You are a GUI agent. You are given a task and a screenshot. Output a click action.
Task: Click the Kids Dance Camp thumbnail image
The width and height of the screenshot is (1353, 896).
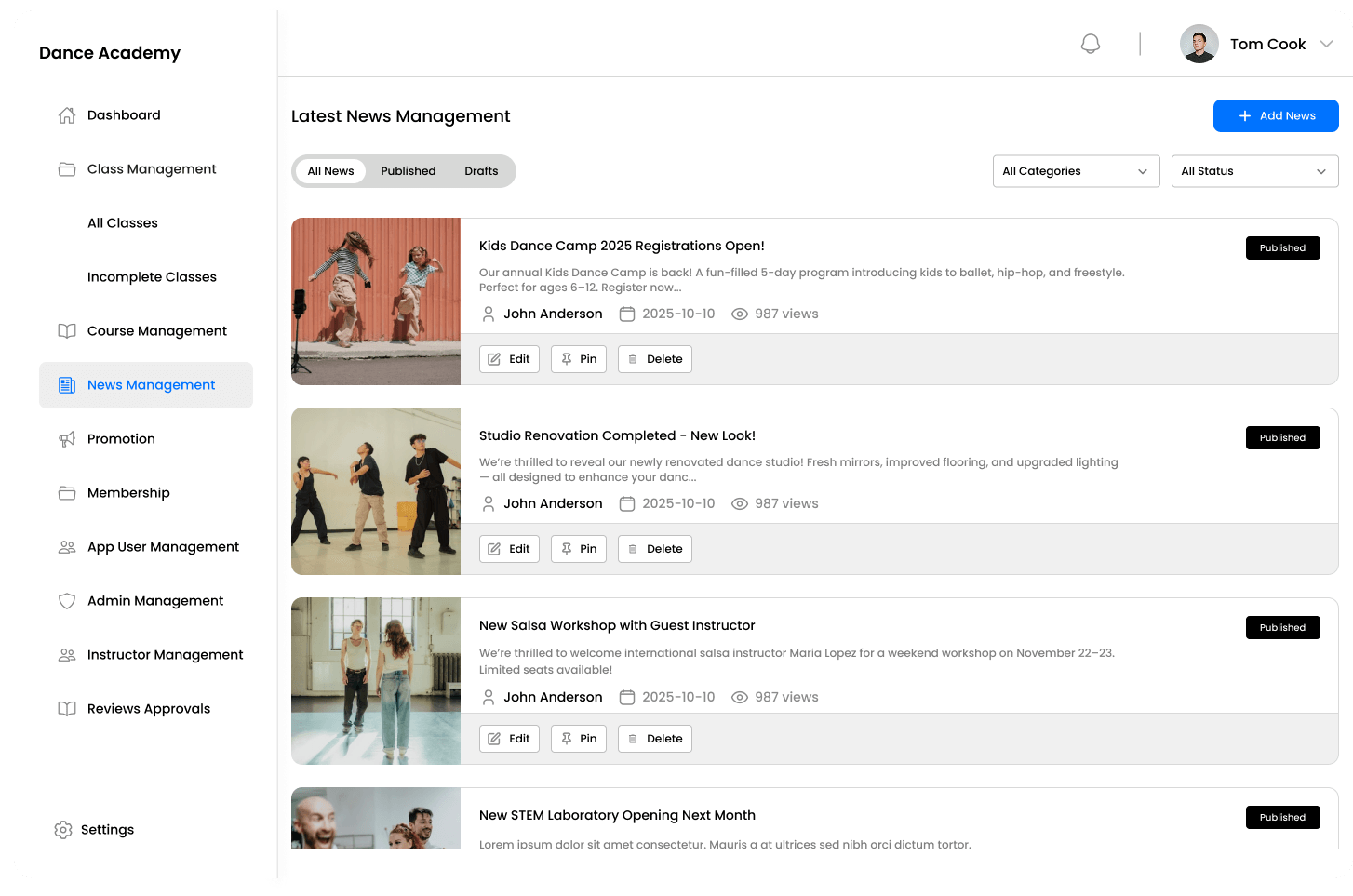coord(376,301)
